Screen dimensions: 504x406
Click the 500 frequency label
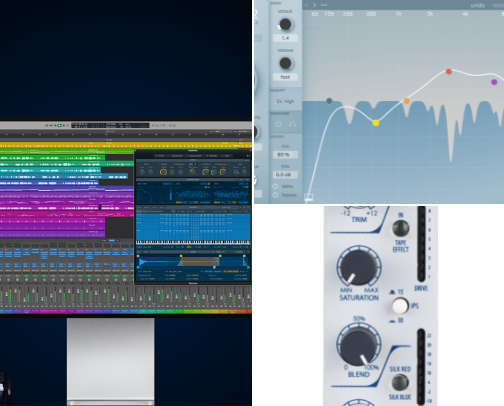point(371,14)
